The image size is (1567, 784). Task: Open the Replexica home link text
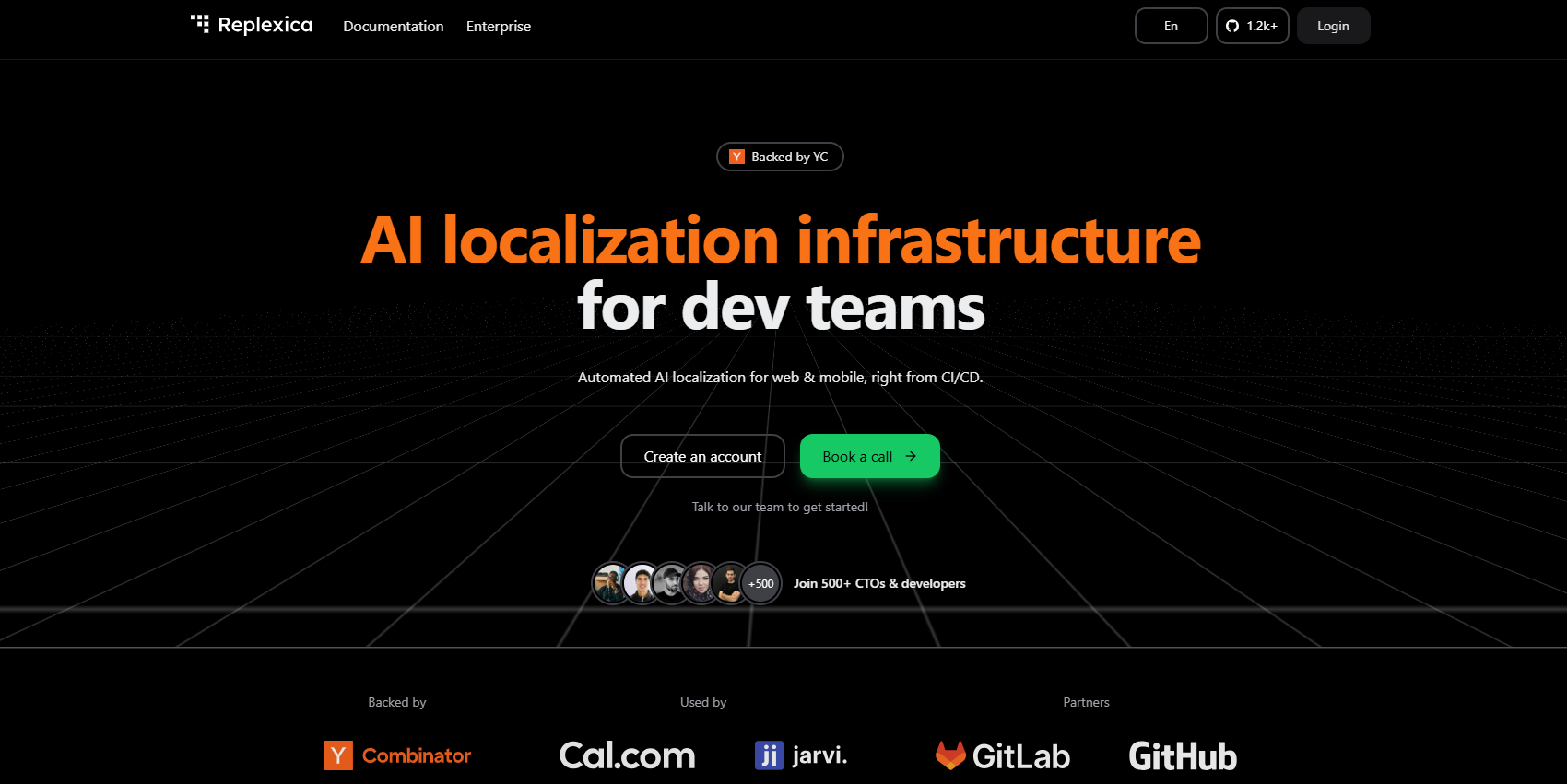265,25
